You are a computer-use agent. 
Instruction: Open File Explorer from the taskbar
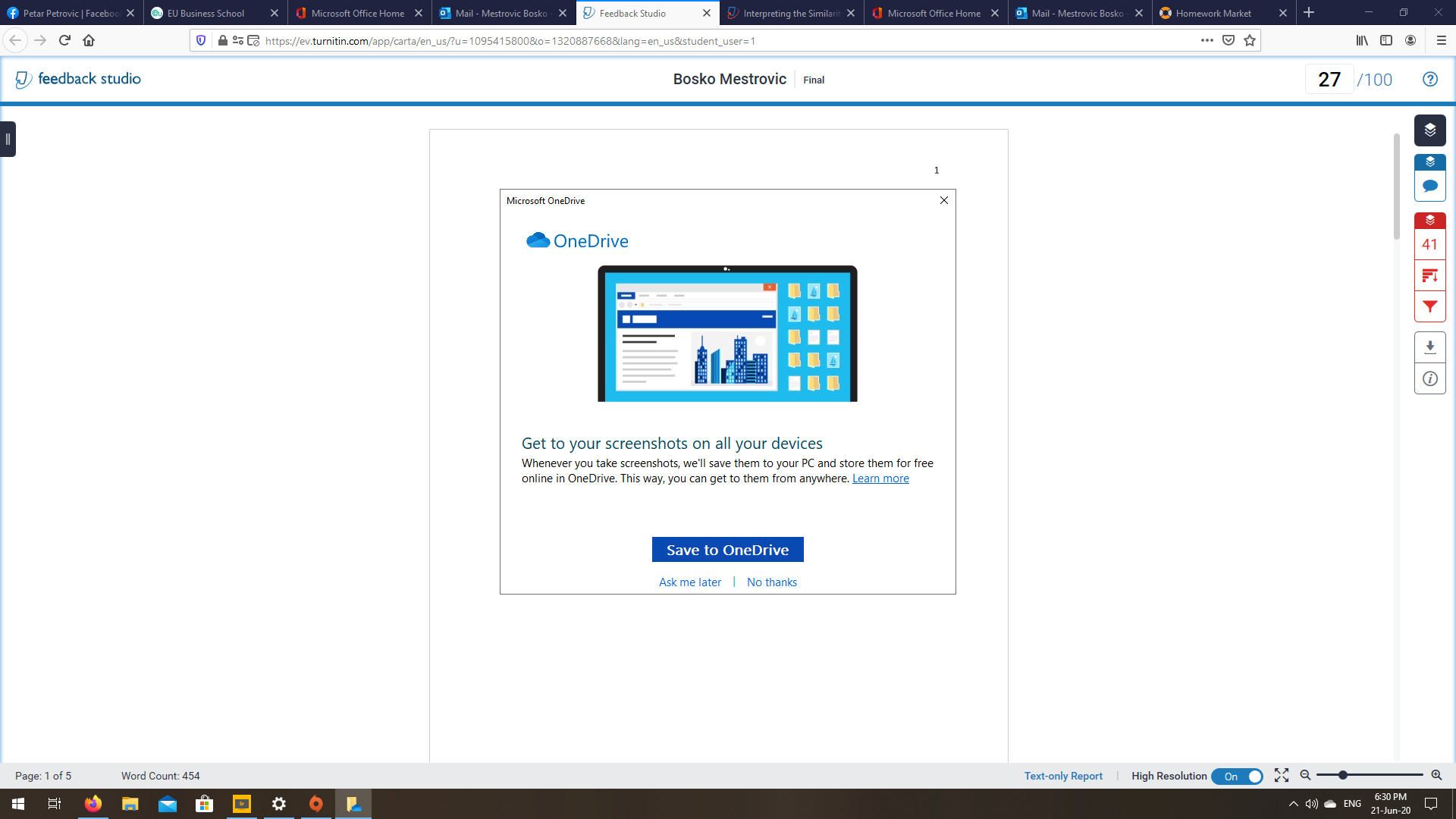130,804
